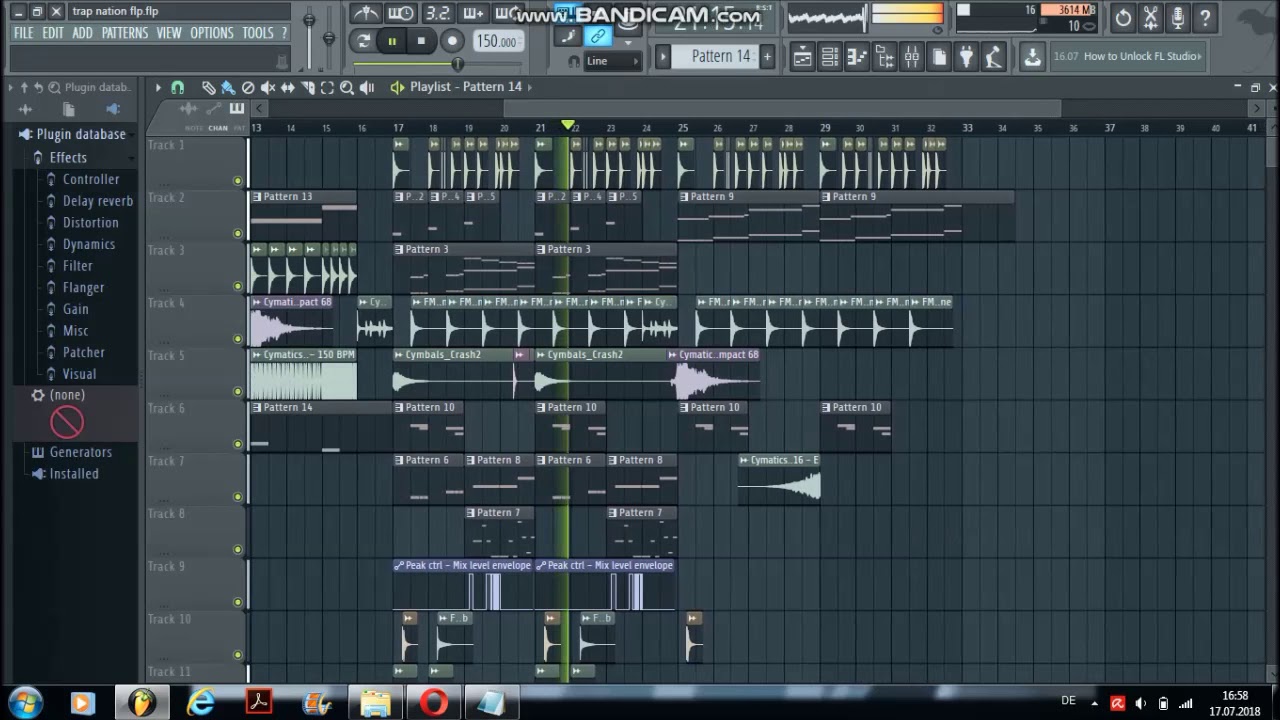Click the record button
The width and height of the screenshot is (1280, 720).
[452, 41]
